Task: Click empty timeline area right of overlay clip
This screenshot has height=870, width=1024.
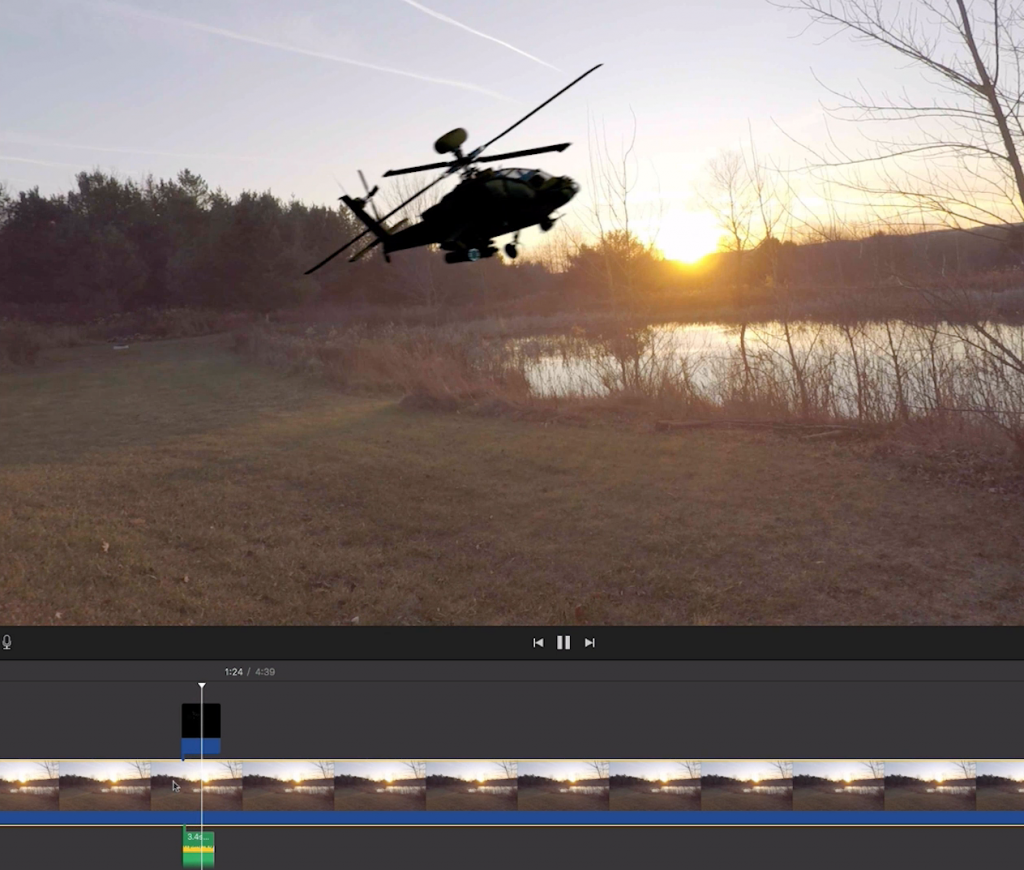Action: tap(600, 722)
